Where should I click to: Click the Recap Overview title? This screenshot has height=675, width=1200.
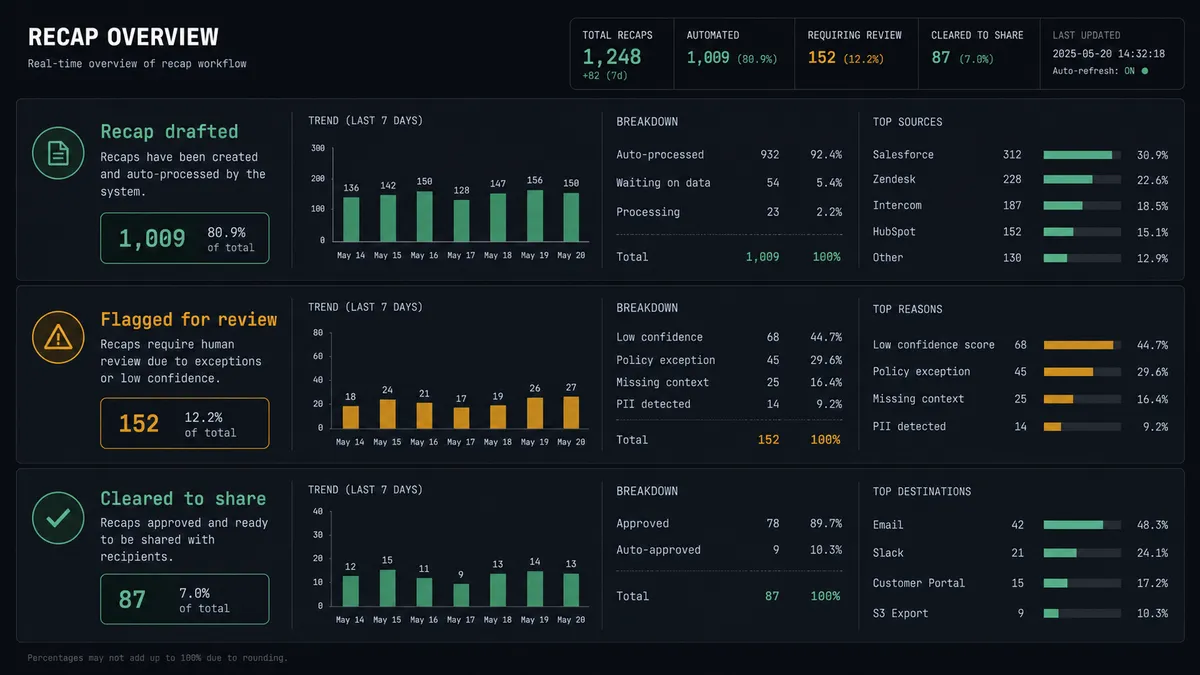pyautogui.click(x=123, y=38)
